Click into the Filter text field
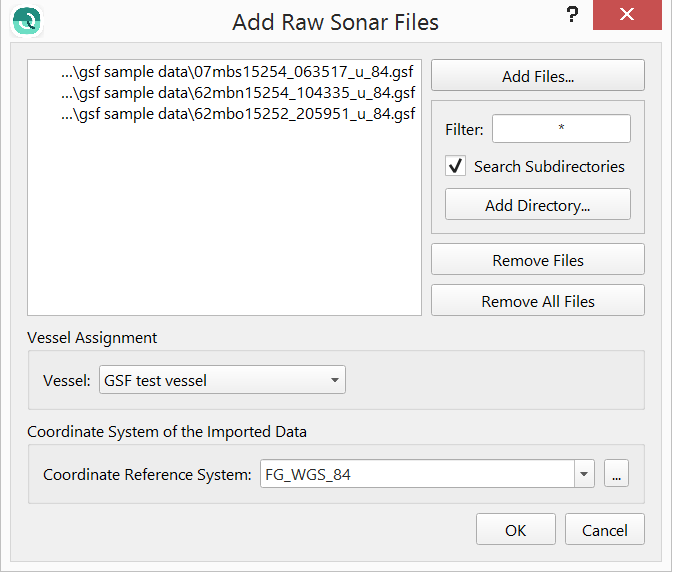 [560, 129]
